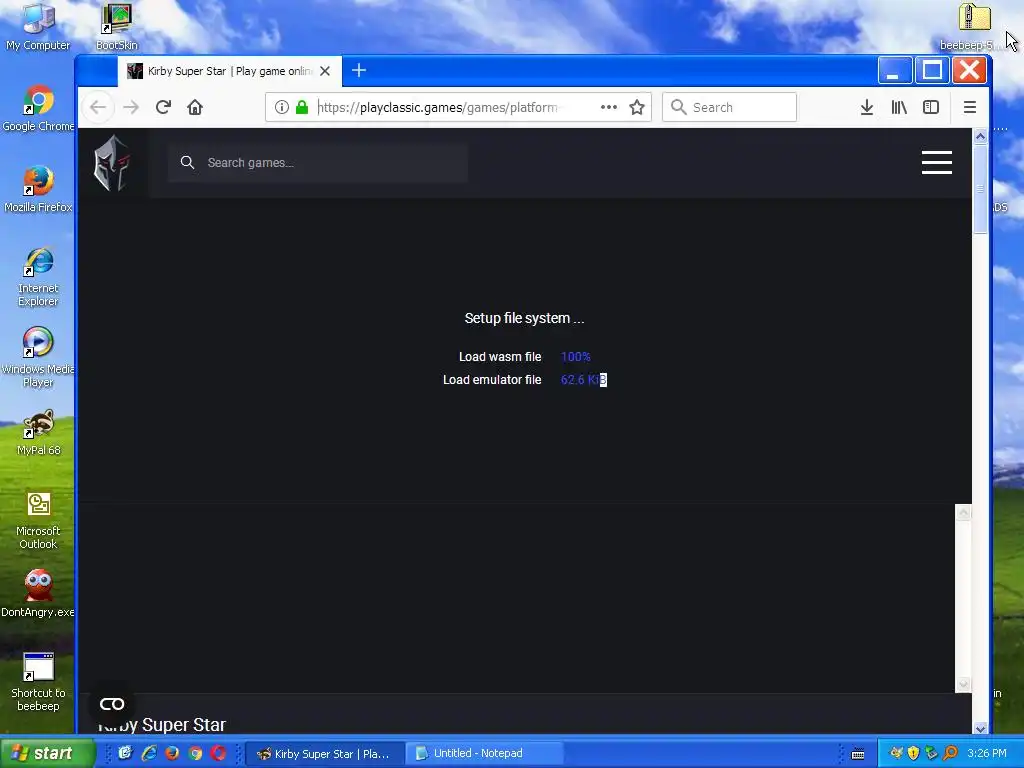1024x768 pixels.
Task: Select the Internet Explorer desktop icon
Action: [x=39, y=277]
